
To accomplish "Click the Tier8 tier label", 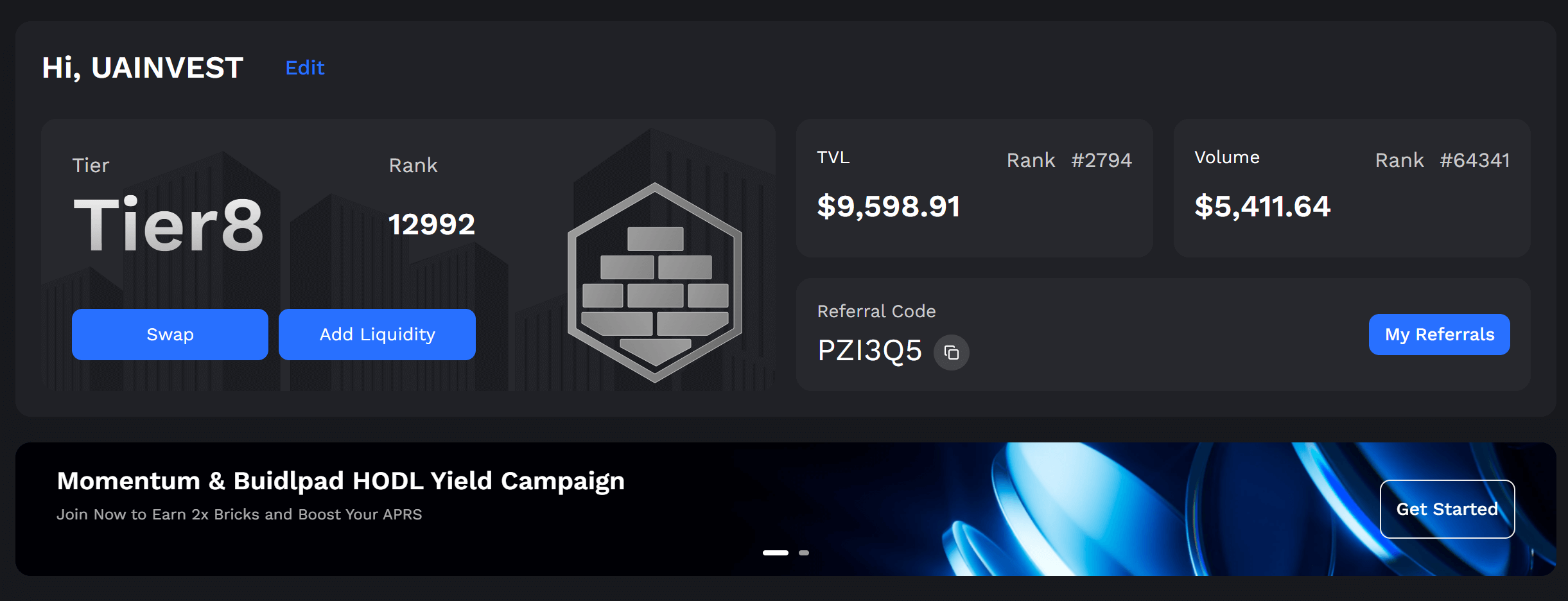I will 168,225.
